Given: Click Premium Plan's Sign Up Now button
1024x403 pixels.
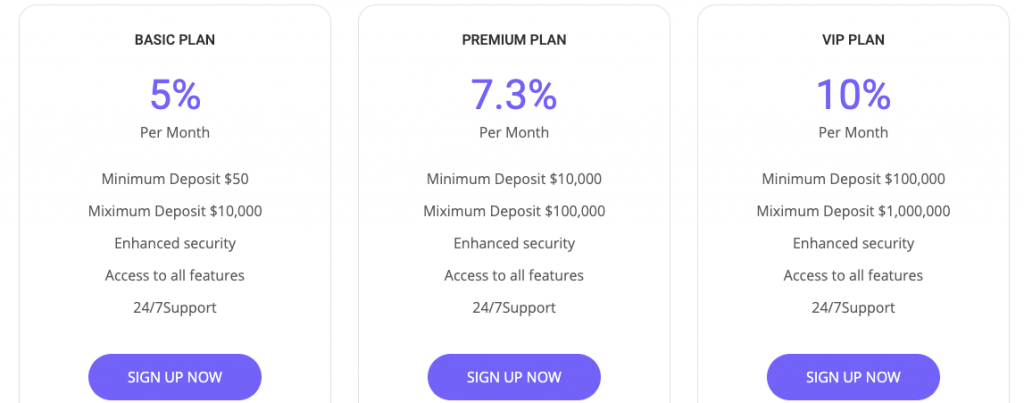Looking at the screenshot, I should pyautogui.click(x=514, y=377).
